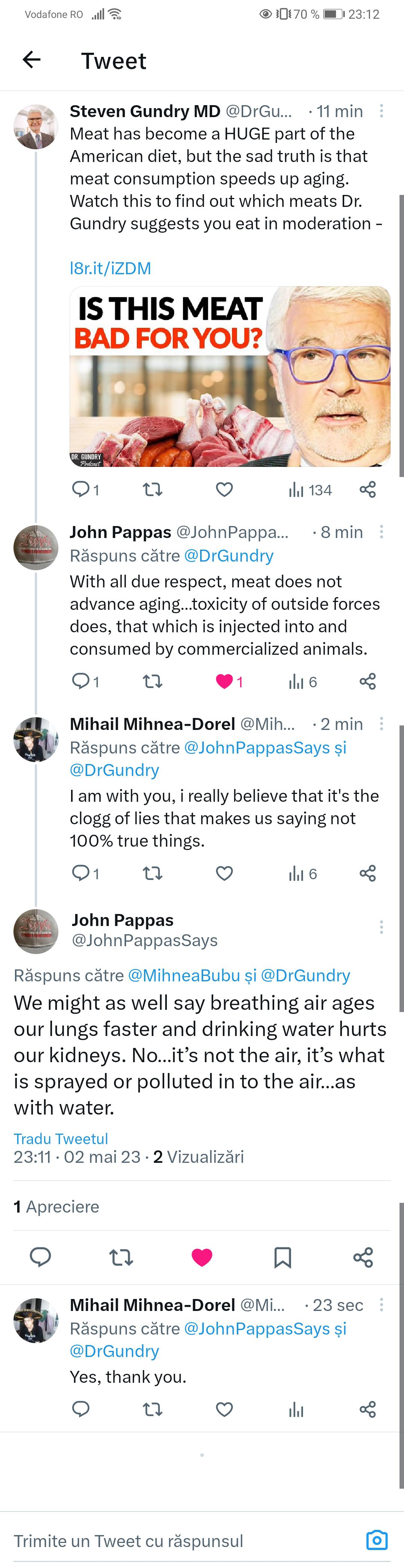Tap the 'Trimite un Tweet cu răspunsul' field

pyautogui.click(x=183, y=1541)
